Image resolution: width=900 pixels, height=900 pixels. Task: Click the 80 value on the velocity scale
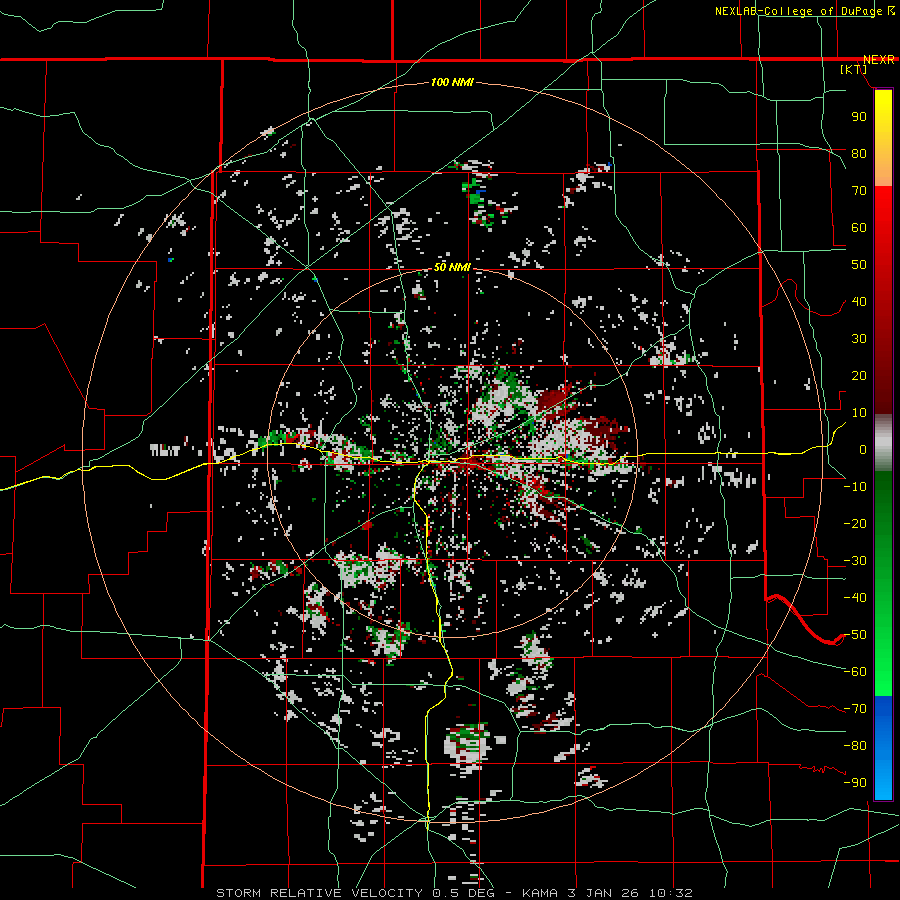tap(859, 154)
